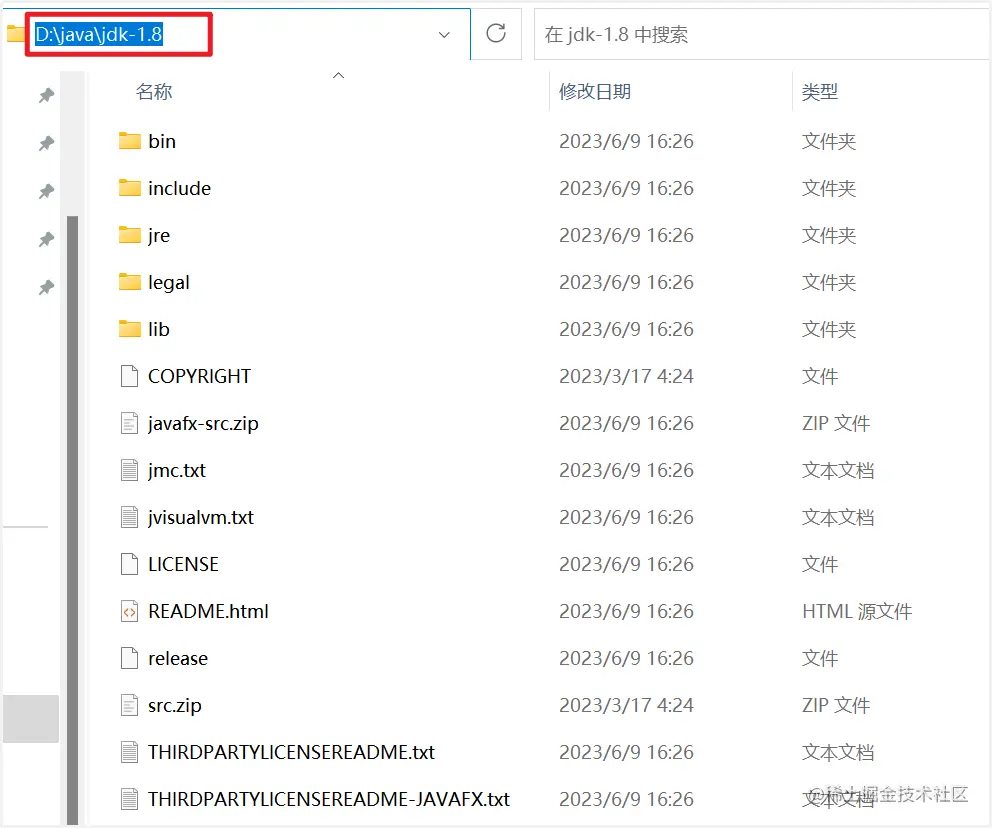Unpin the third pinned sidebar entry
992x828 pixels.
click(x=45, y=190)
